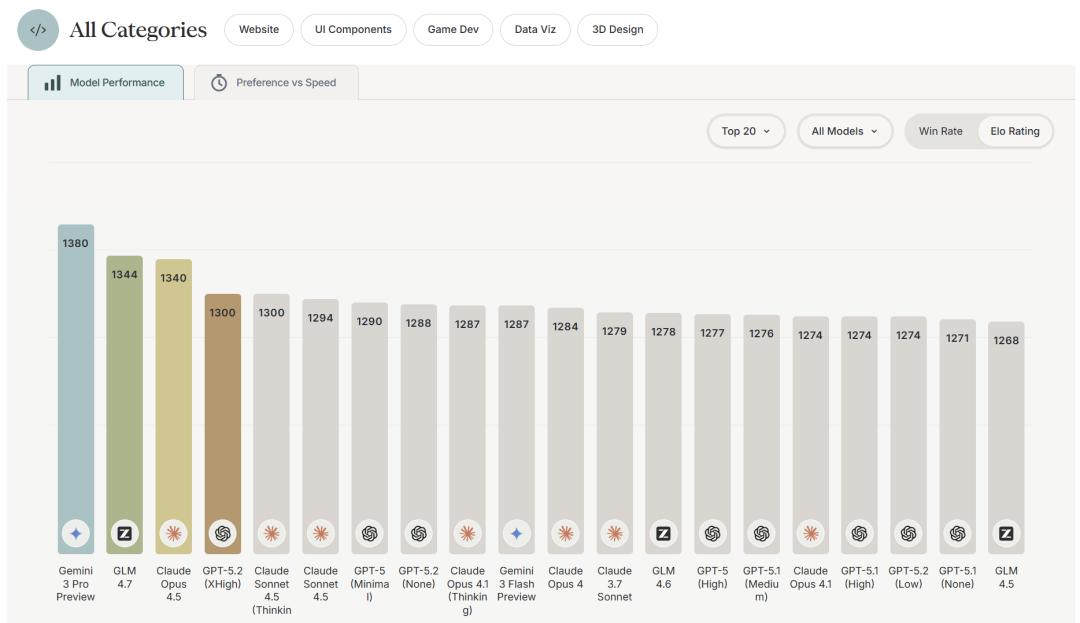Click the Claude 3.7 Sonnet logo icon
The height and width of the screenshot is (623, 1080).
point(614,534)
